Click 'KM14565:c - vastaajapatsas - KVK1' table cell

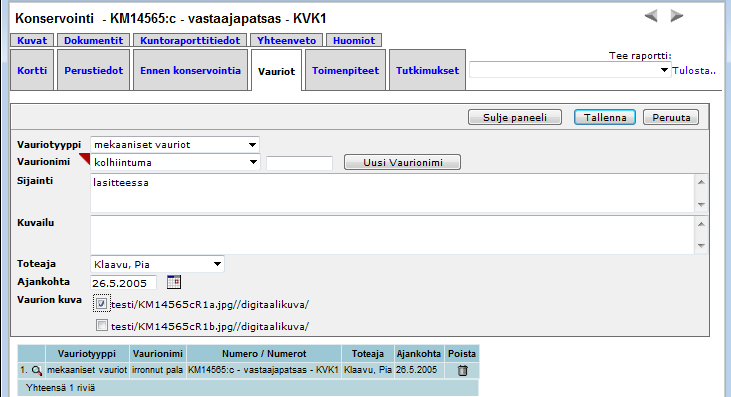tap(263, 370)
